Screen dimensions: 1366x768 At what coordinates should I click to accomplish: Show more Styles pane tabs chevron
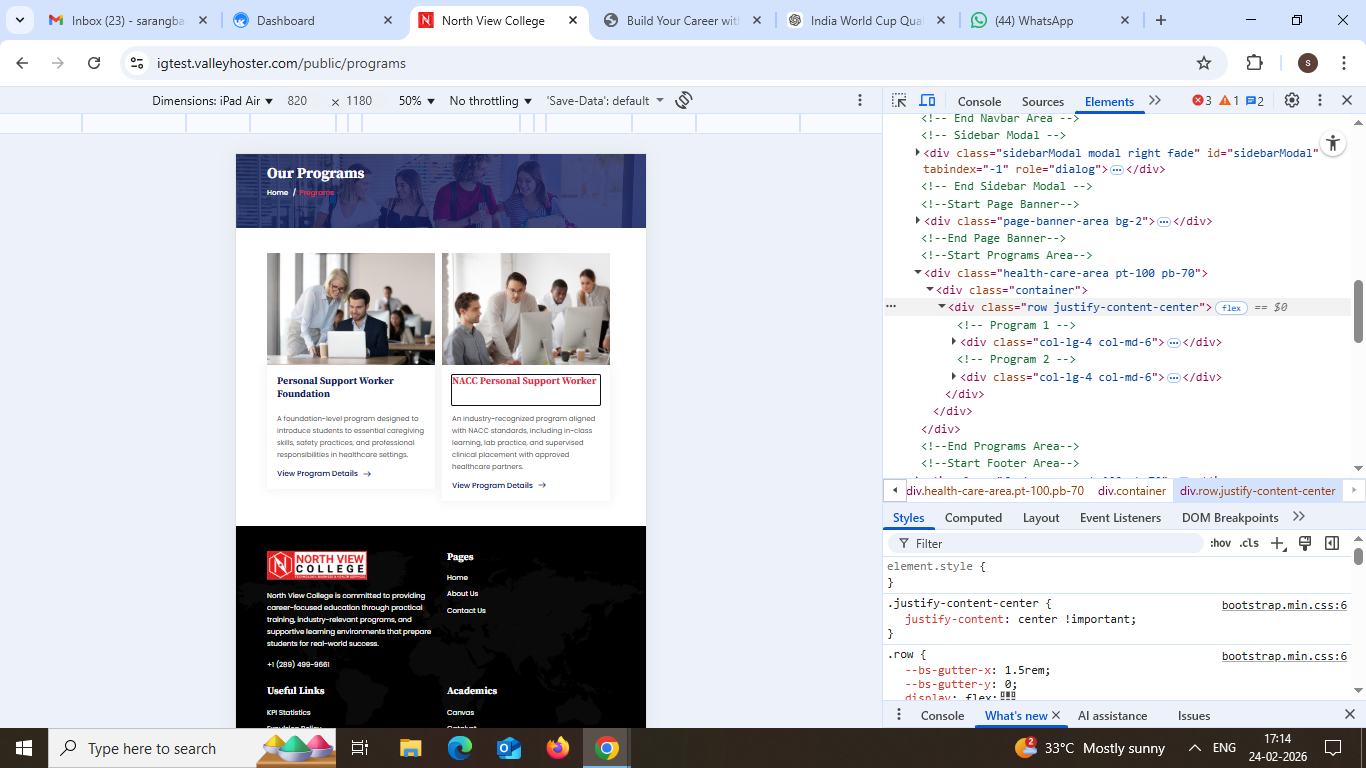tap(1299, 517)
